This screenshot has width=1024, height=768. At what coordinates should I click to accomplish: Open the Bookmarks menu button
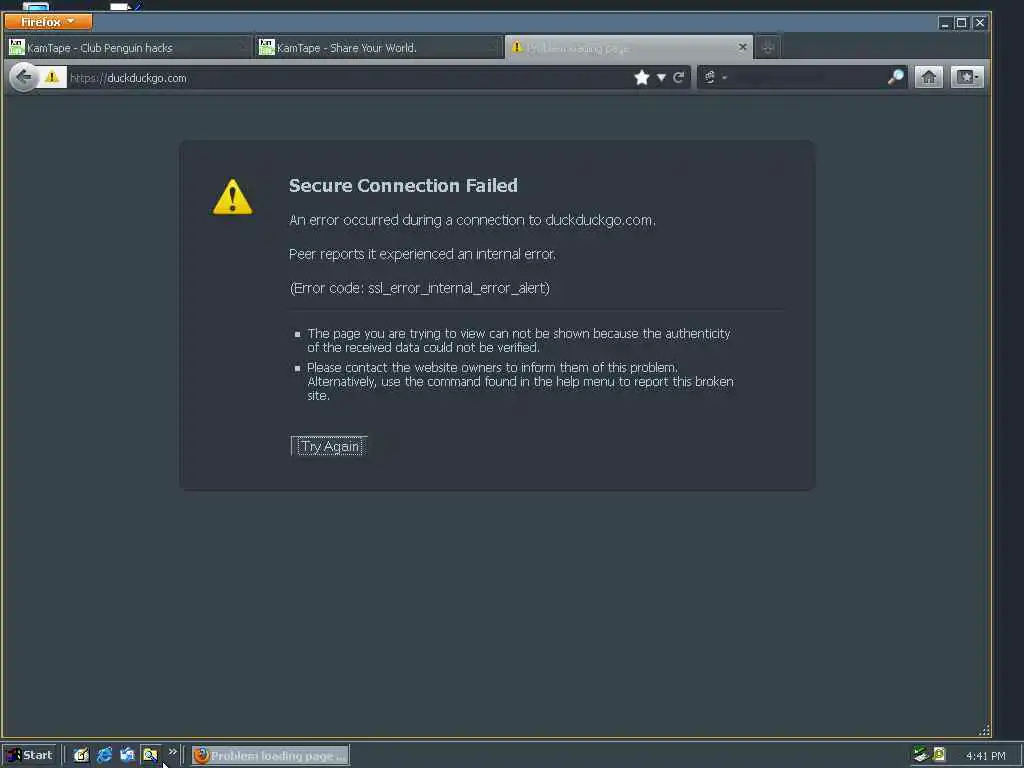point(967,78)
